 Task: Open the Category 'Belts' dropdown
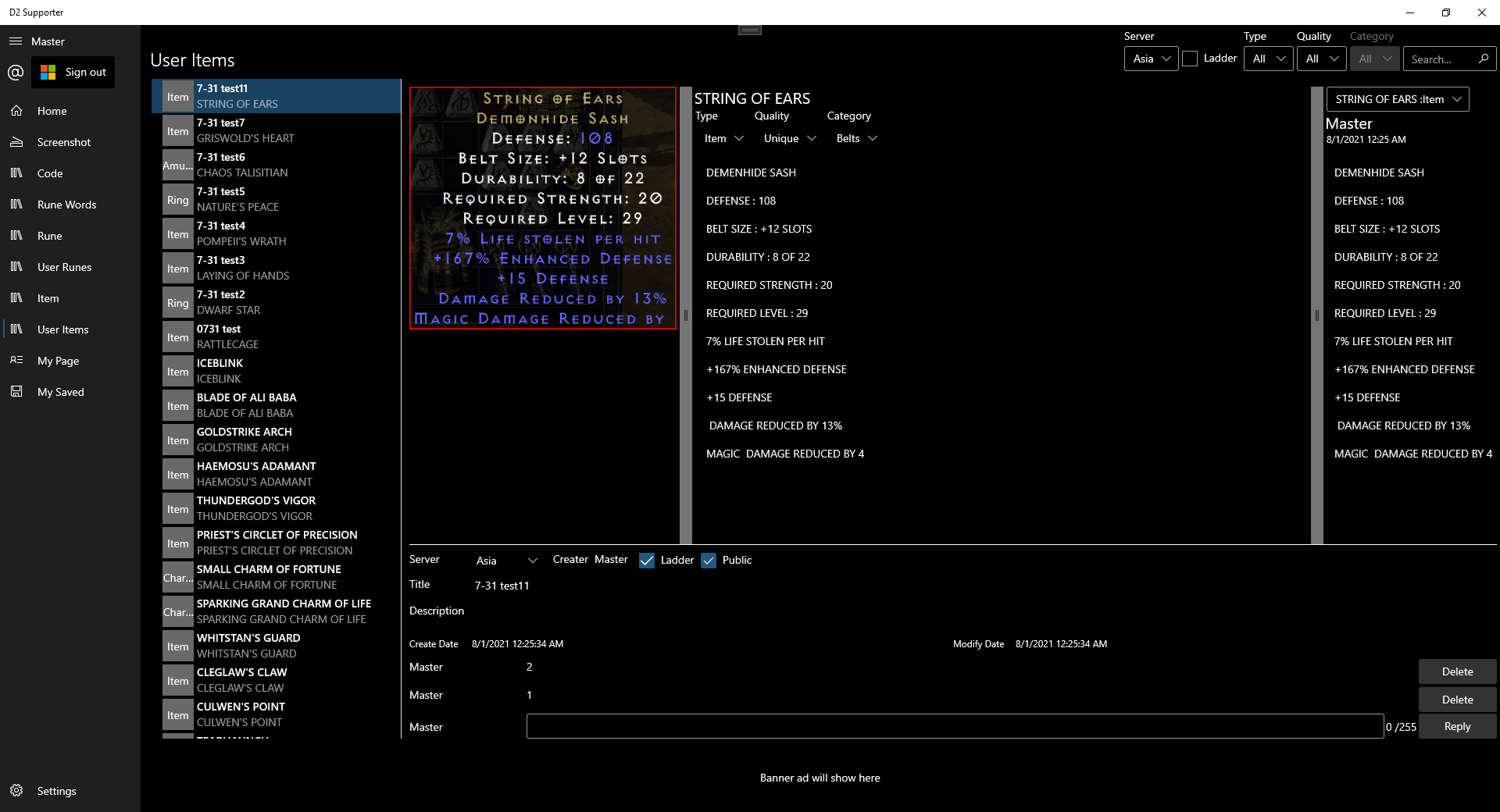[x=857, y=138]
